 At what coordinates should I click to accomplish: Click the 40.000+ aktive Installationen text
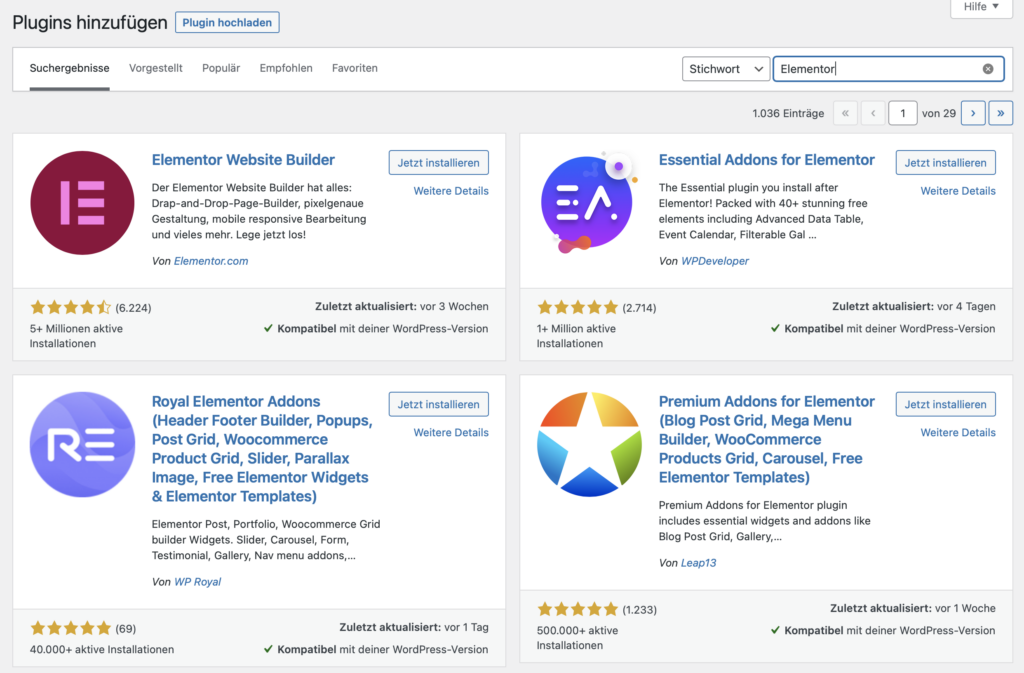[x=102, y=649]
